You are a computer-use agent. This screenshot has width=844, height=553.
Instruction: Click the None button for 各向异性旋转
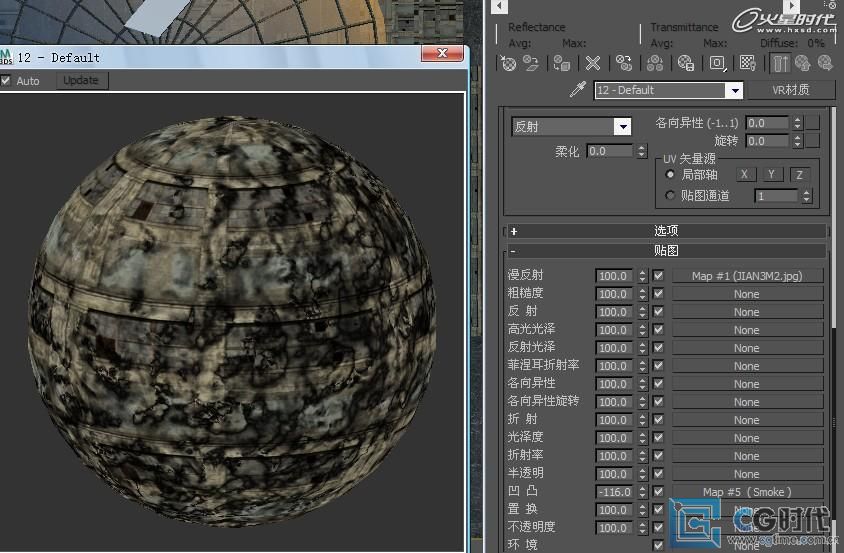point(747,402)
